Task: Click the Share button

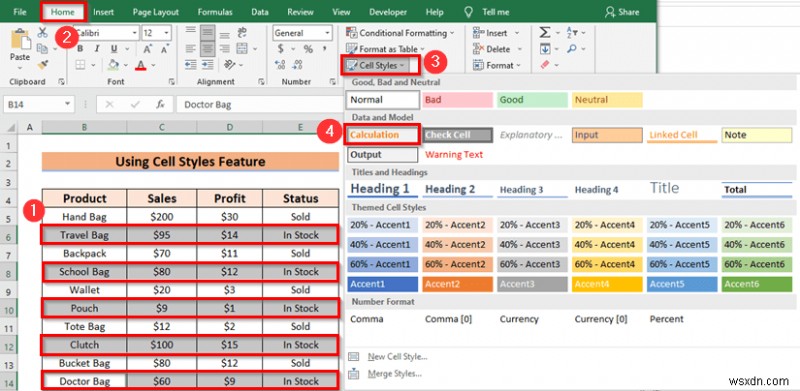Action: (x=621, y=12)
